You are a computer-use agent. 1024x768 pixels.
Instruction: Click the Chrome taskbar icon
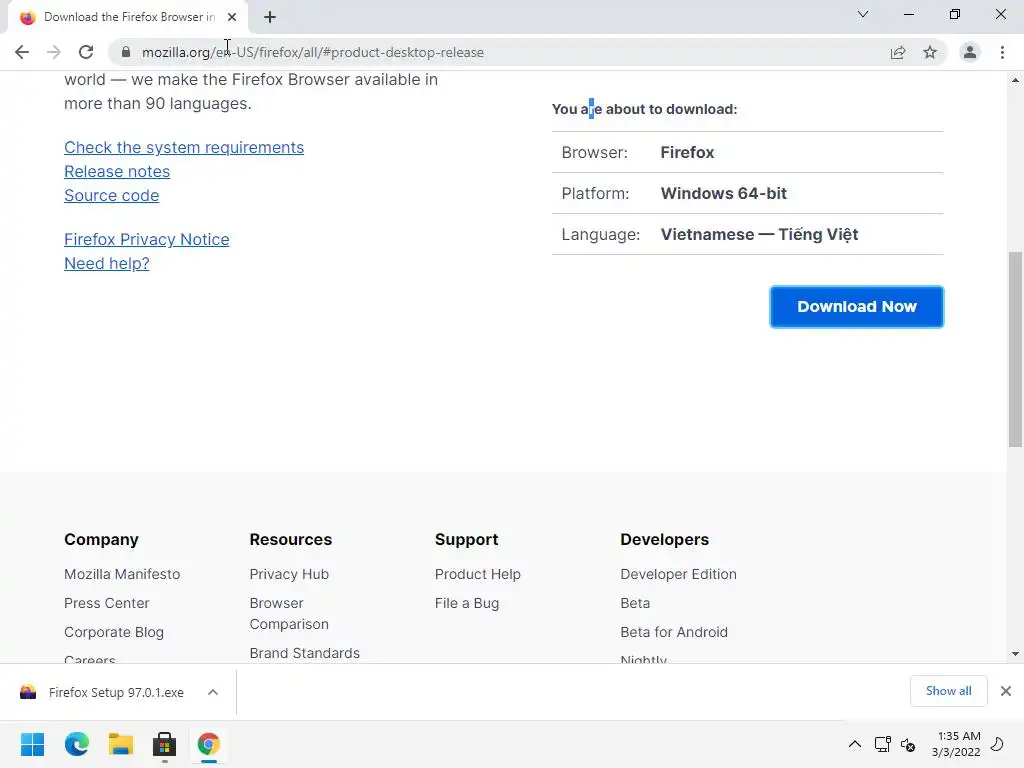(x=208, y=744)
